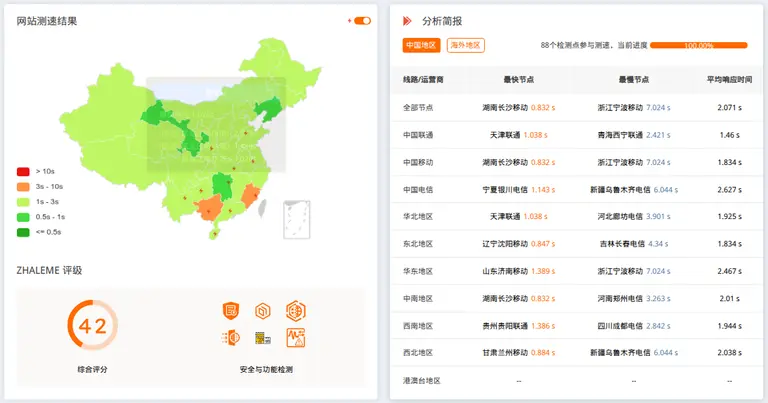Click the 综合评分 label

pyautogui.click(x=92, y=369)
